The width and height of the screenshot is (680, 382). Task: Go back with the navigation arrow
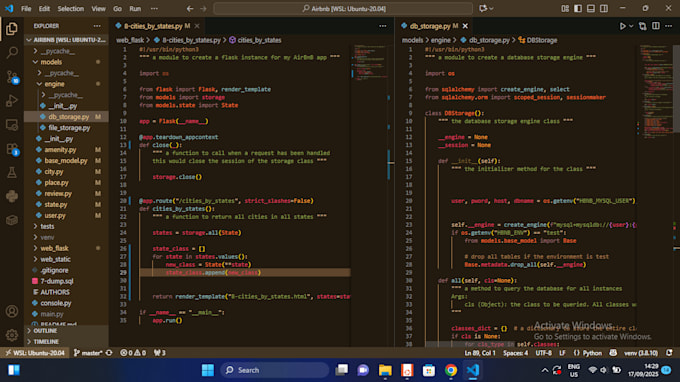tap(190, 9)
